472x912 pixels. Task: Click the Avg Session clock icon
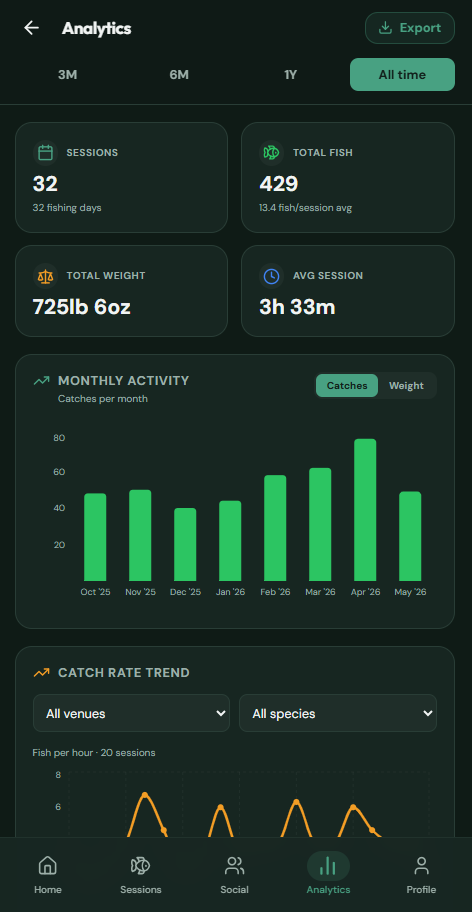click(271, 276)
